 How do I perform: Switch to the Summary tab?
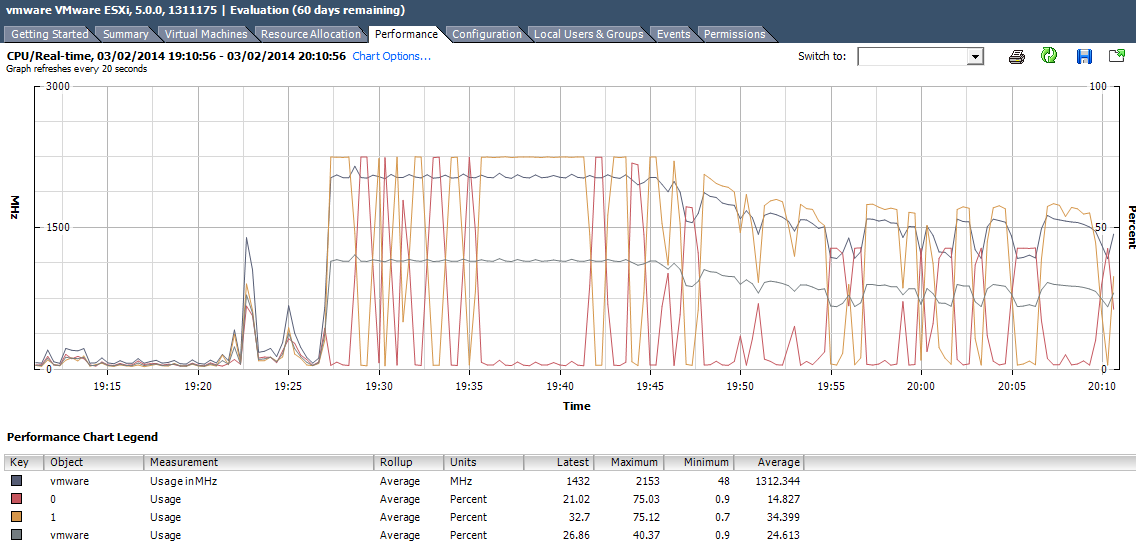point(125,34)
